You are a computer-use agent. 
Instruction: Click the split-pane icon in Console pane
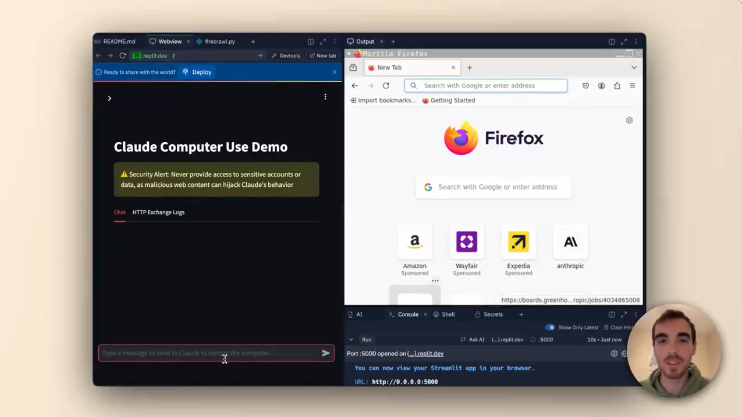tap(611, 314)
